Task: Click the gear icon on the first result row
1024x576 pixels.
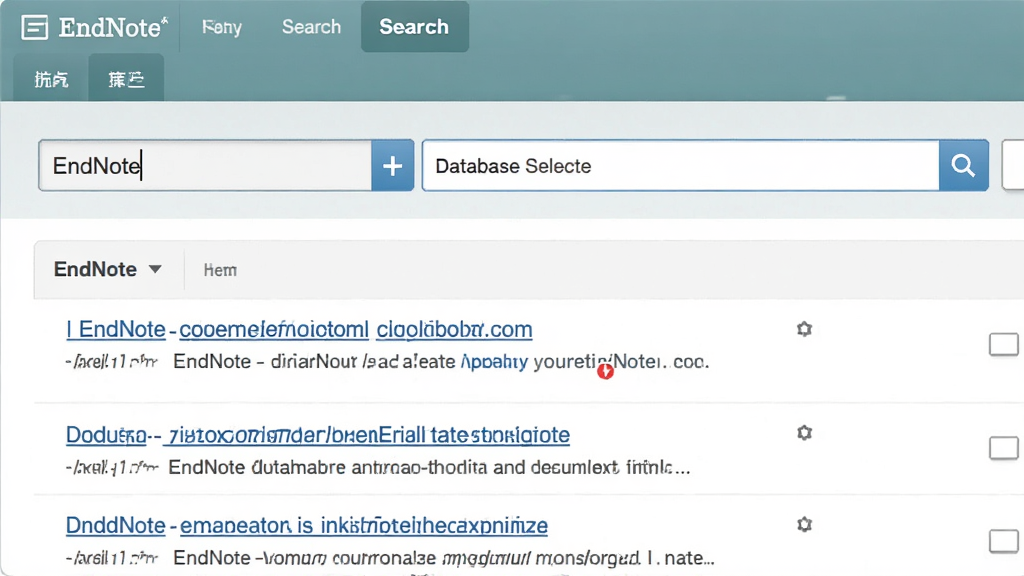Action: click(805, 328)
